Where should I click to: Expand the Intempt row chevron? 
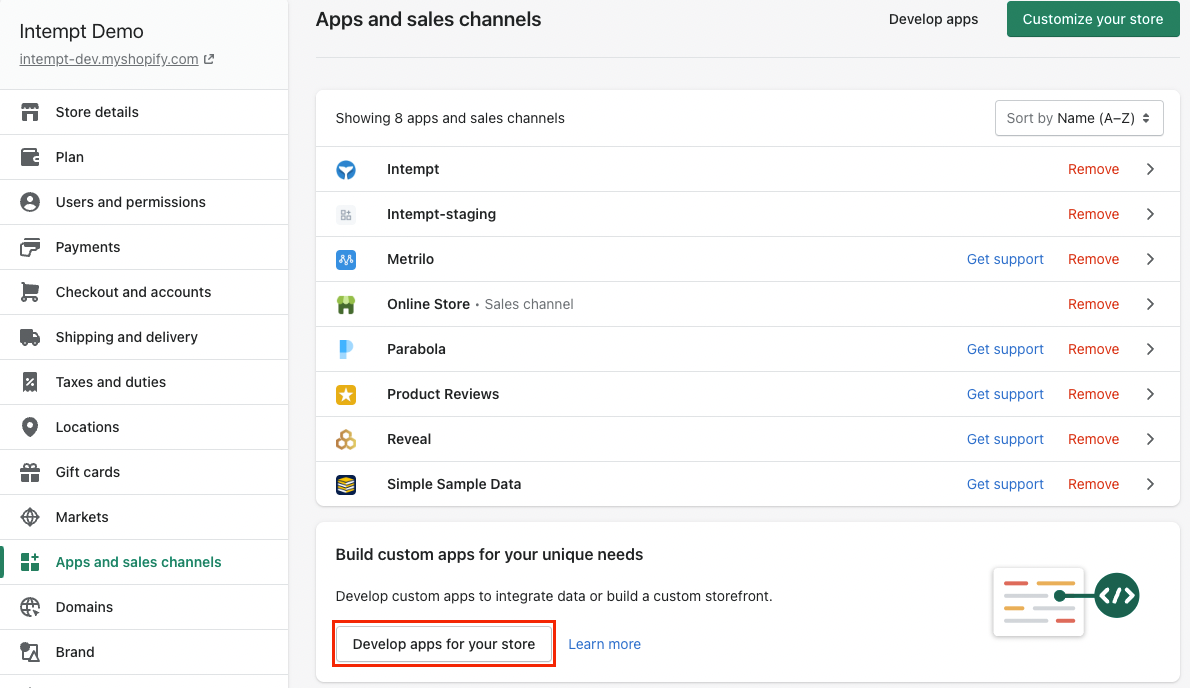(x=1151, y=169)
